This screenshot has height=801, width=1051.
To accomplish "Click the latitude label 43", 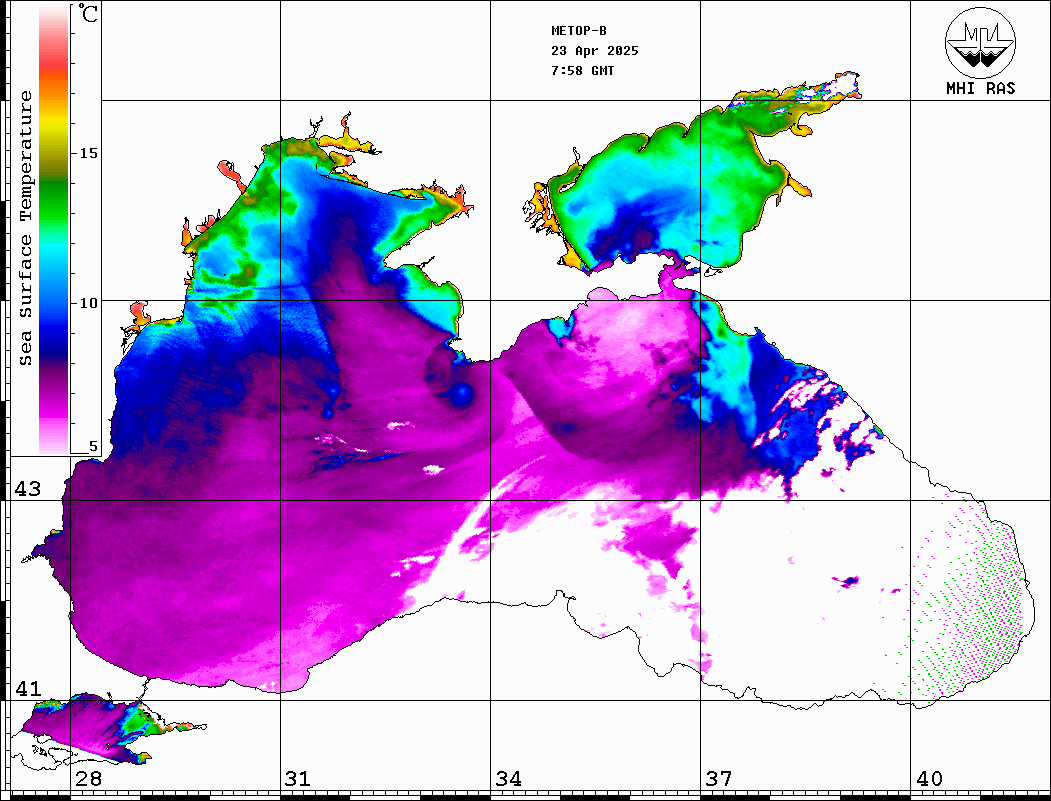I will pyautogui.click(x=28, y=489).
